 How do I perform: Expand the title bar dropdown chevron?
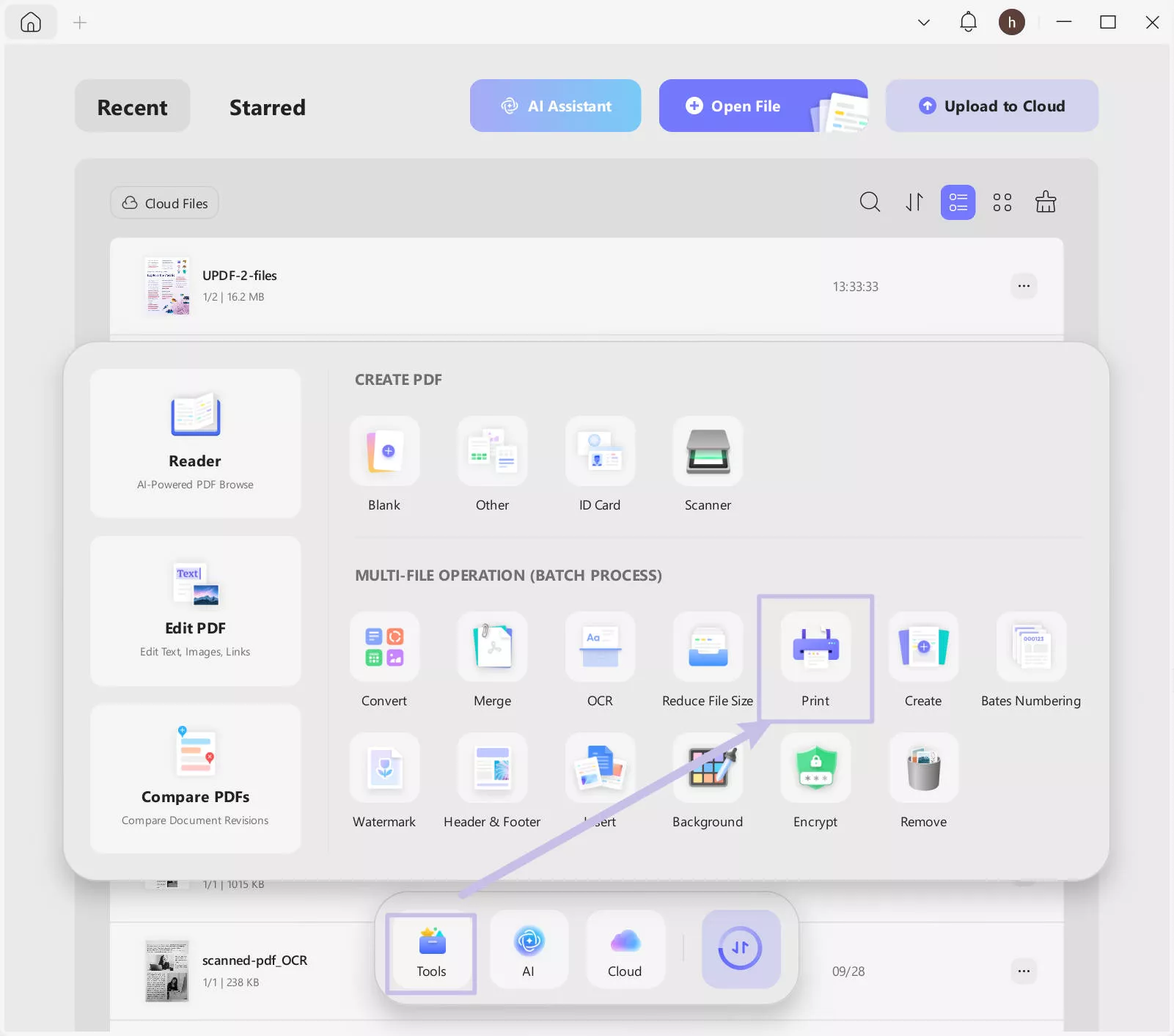click(x=924, y=22)
